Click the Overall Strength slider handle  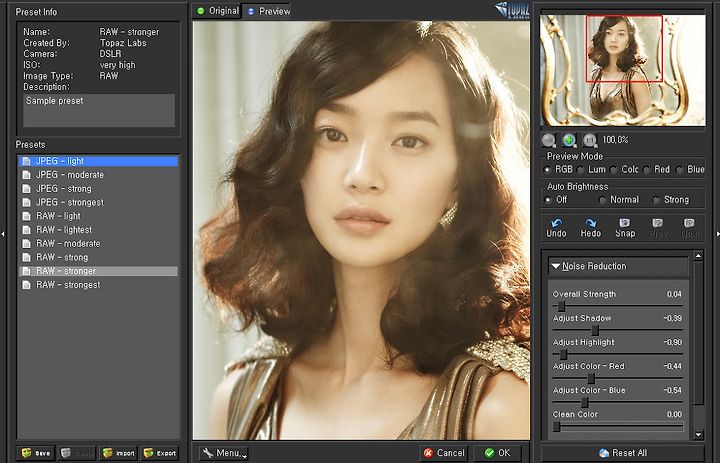tap(561, 306)
